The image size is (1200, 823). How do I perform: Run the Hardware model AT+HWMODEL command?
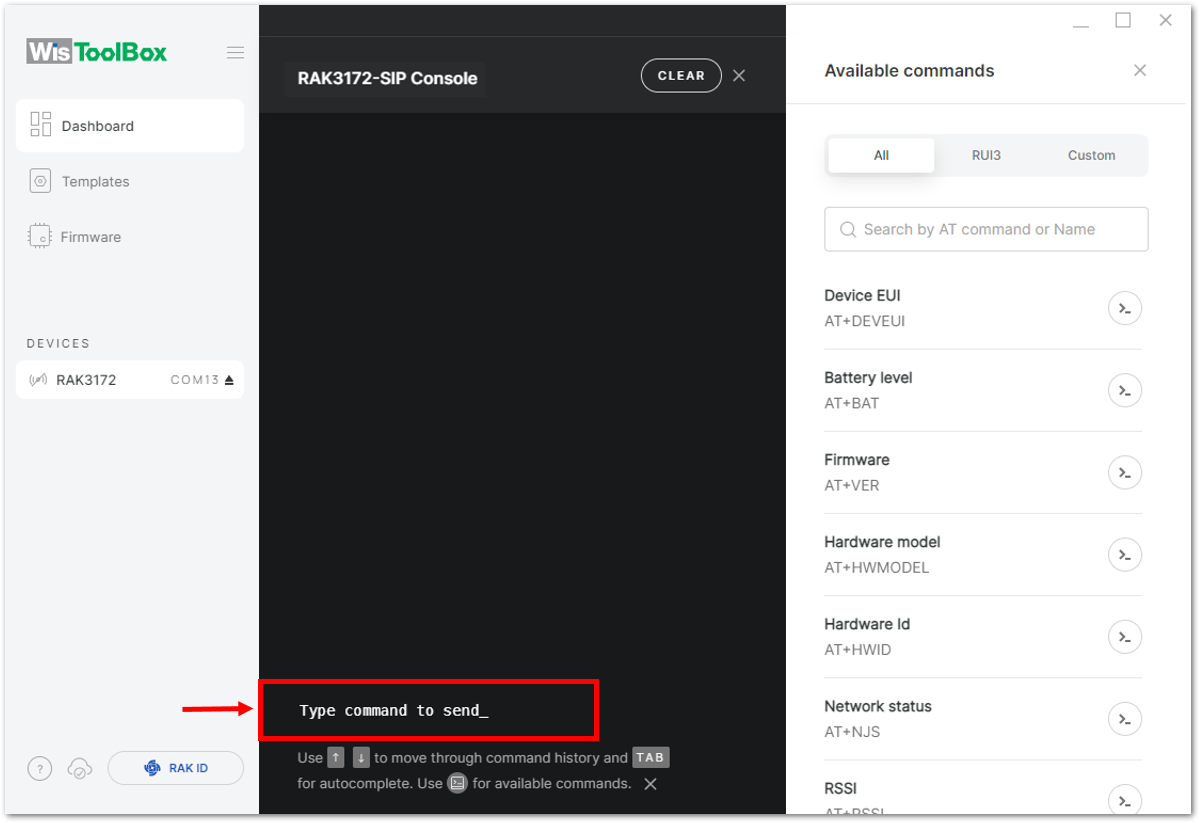[x=1125, y=554]
